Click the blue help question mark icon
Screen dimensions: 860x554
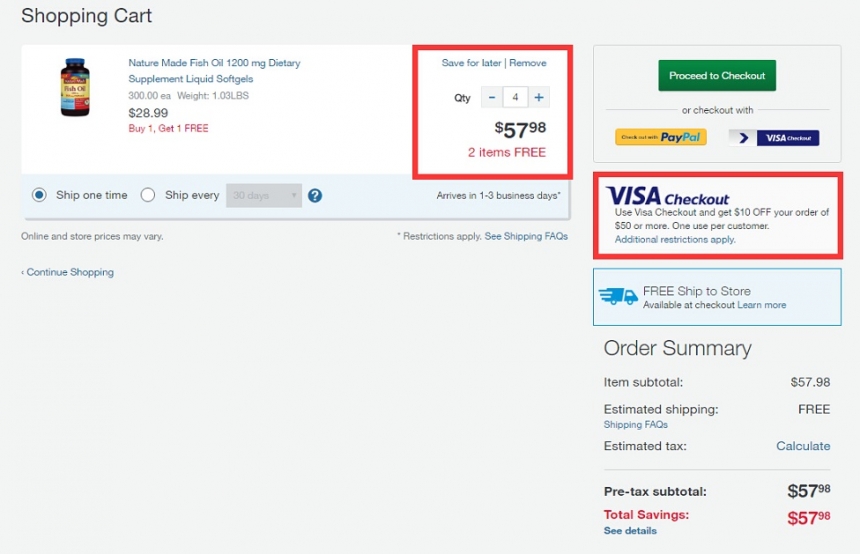click(x=315, y=196)
